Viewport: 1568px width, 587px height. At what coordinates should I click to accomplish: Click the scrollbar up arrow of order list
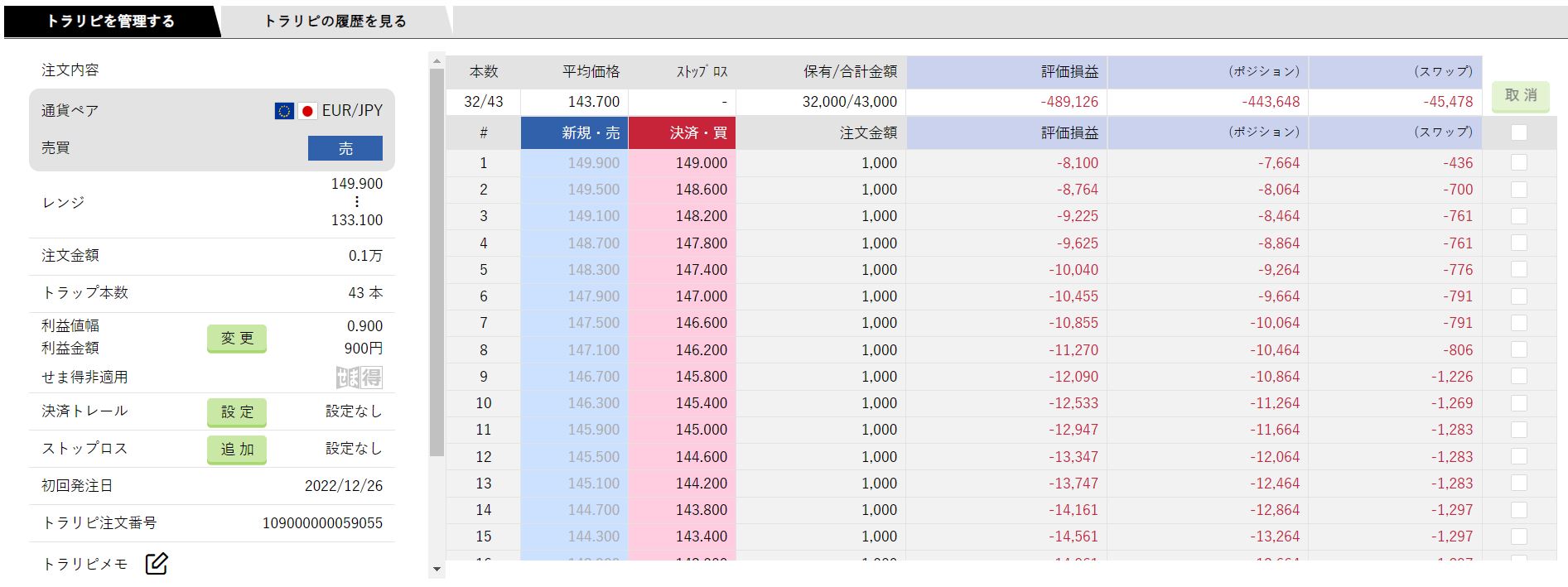[x=437, y=60]
